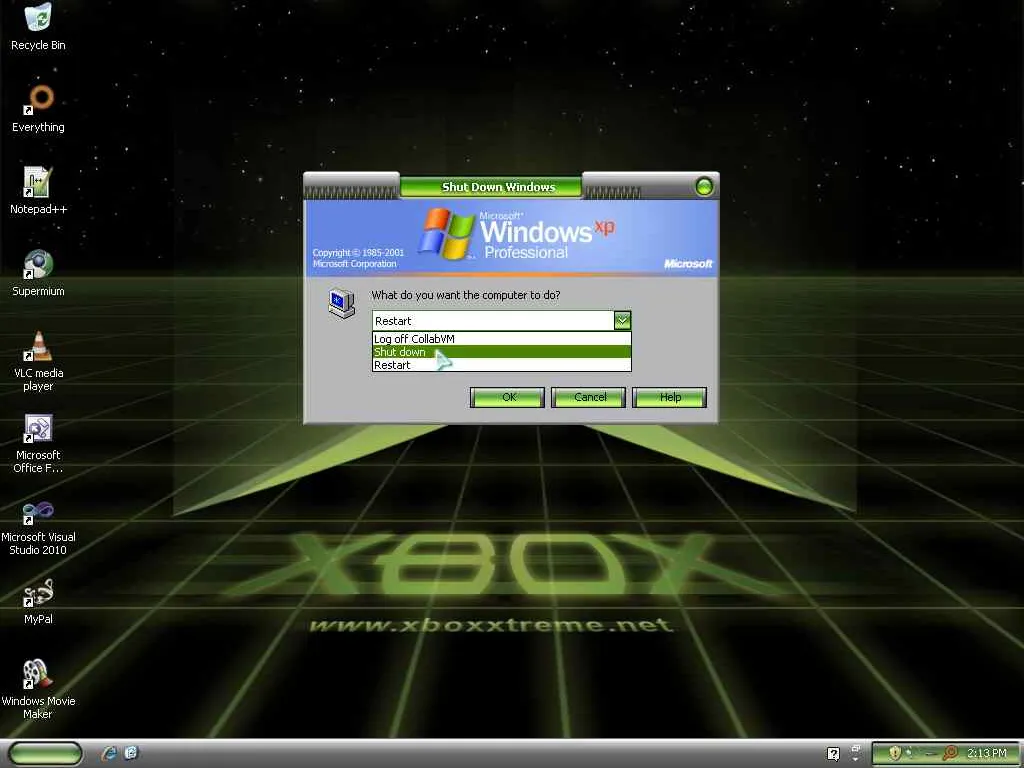Open the Recycle Bin desktop icon
The image size is (1024, 768).
38,26
